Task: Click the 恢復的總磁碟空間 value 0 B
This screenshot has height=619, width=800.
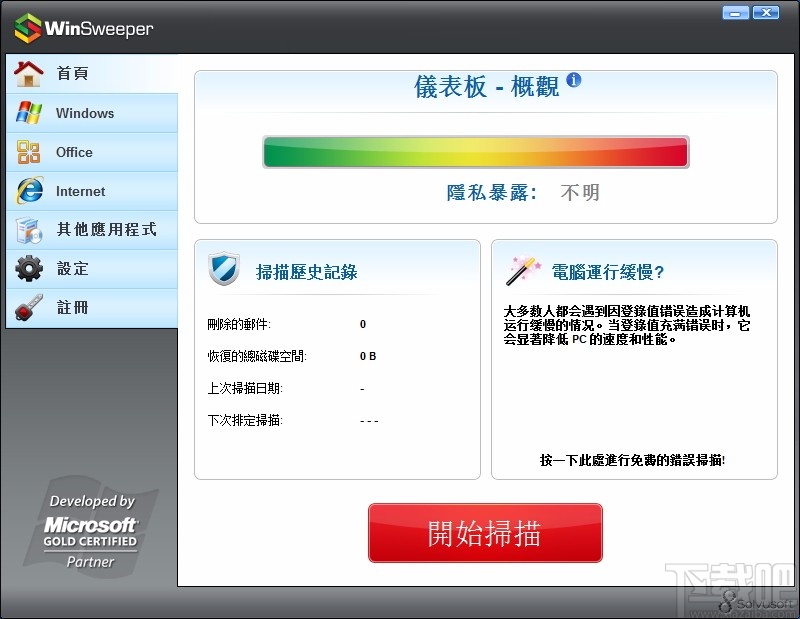Action: [367, 358]
